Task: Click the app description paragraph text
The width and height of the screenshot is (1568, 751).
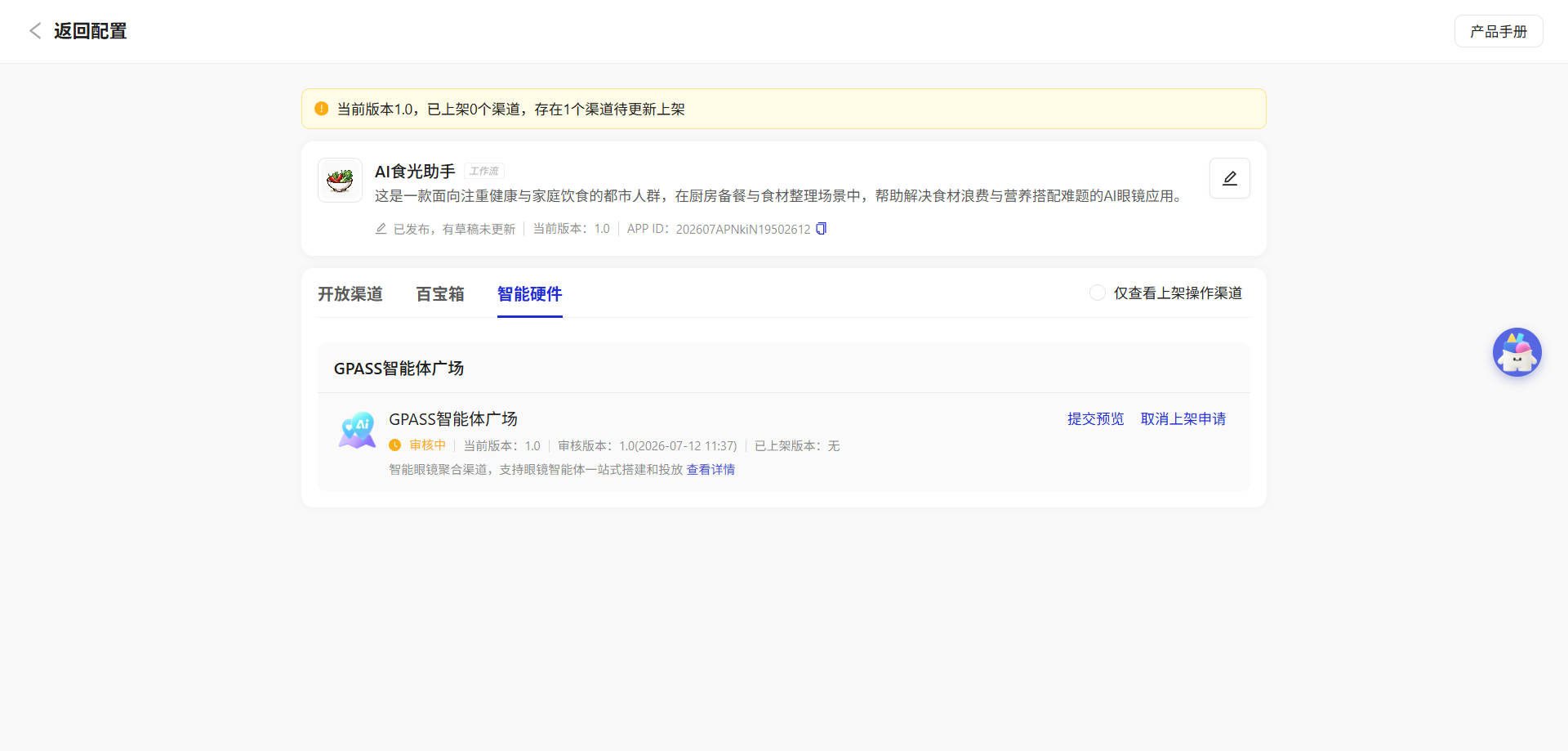Action: click(780, 196)
